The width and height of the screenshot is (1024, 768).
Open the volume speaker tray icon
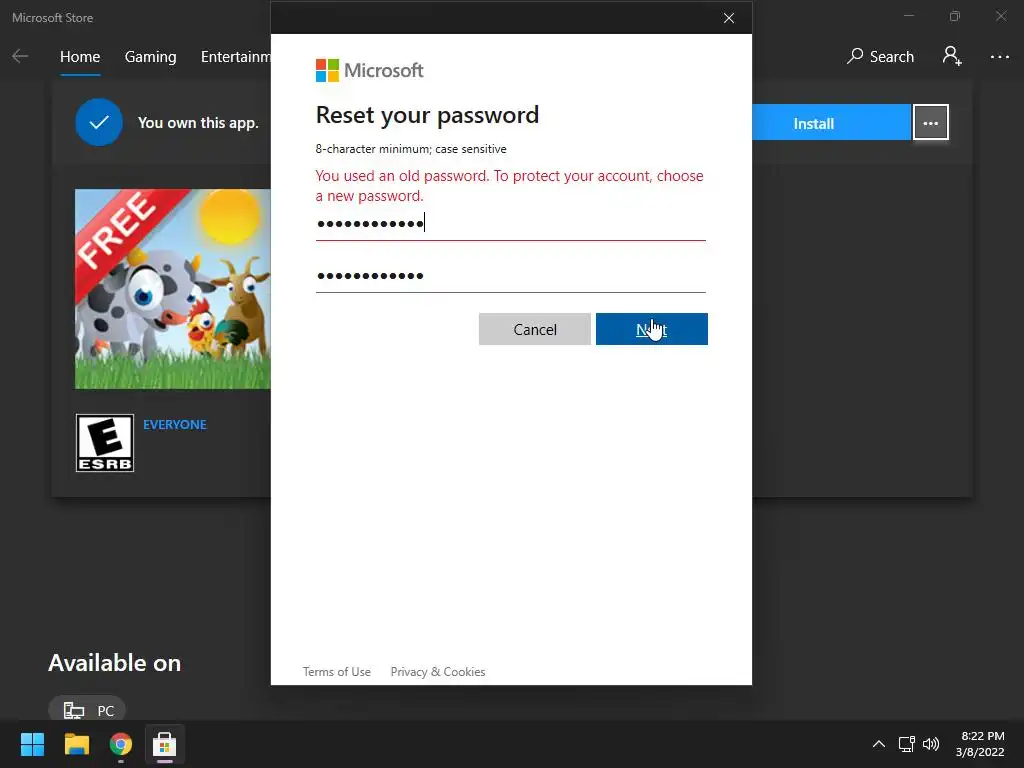[x=931, y=744]
